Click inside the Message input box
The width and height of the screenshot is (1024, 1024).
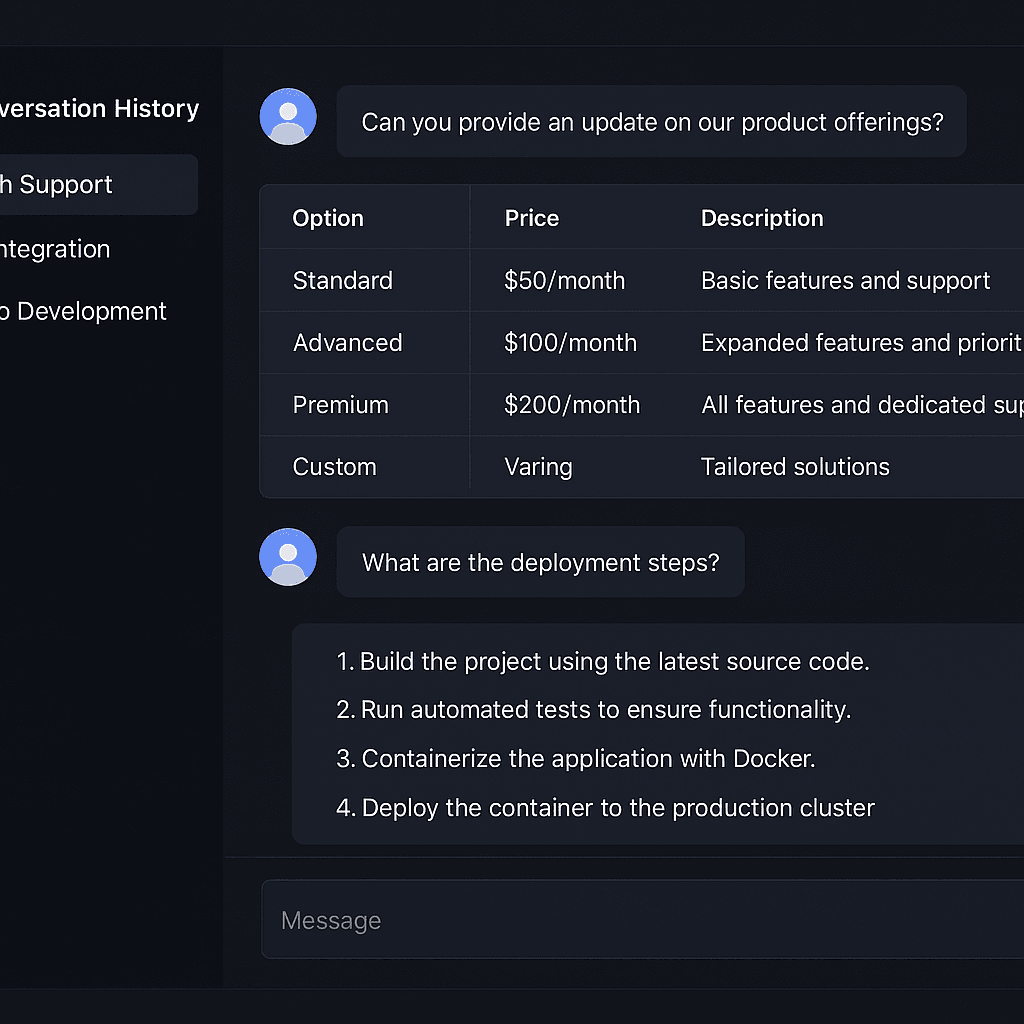coord(640,919)
